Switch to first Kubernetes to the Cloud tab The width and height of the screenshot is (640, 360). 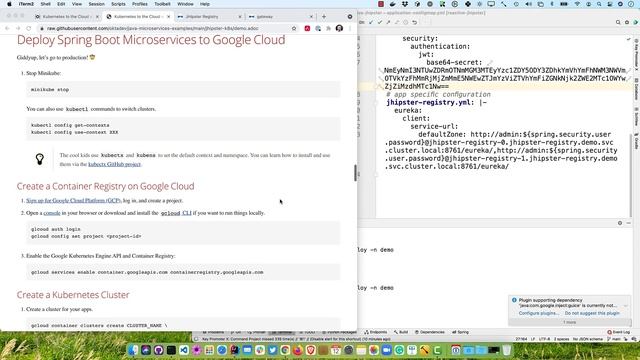[x=67, y=17]
